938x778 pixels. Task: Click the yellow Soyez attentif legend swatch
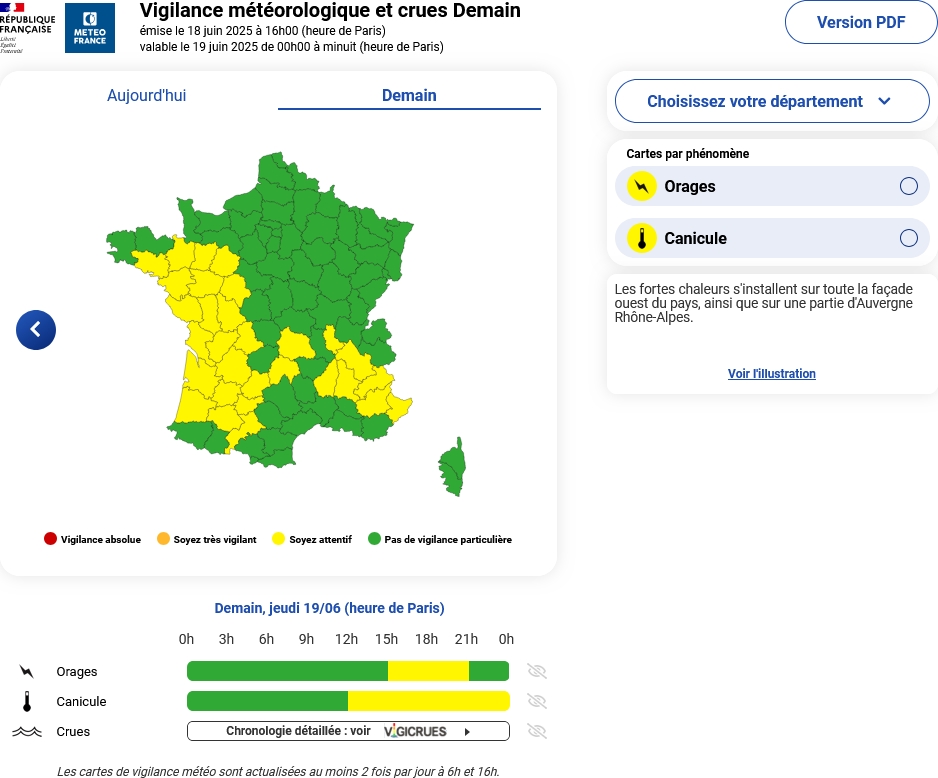click(278, 539)
